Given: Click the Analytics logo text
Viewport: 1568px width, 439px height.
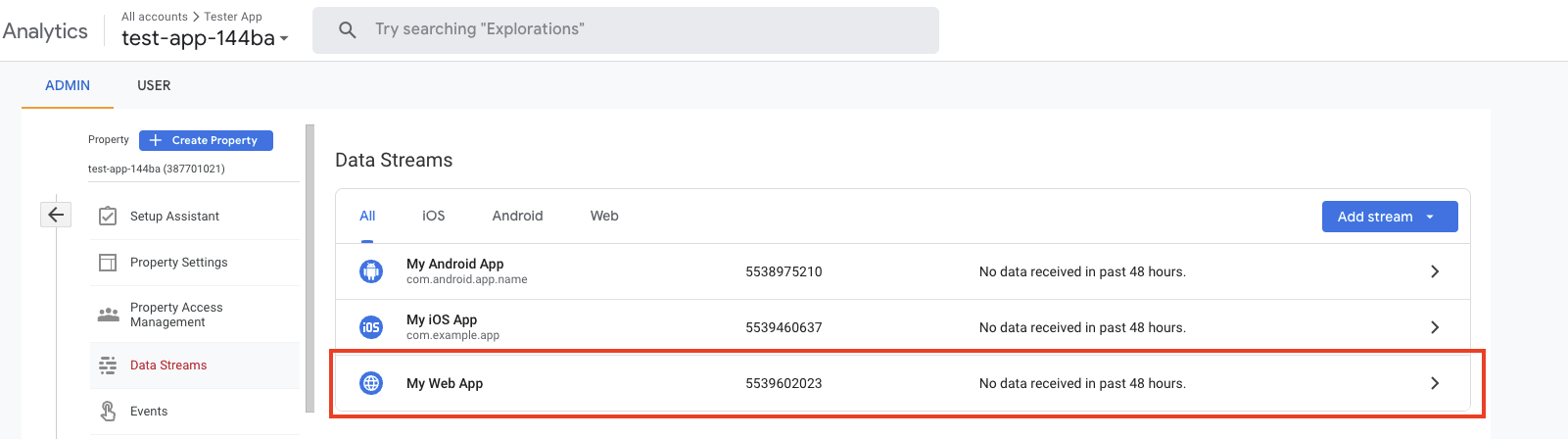Looking at the screenshot, I should [45, 30].
